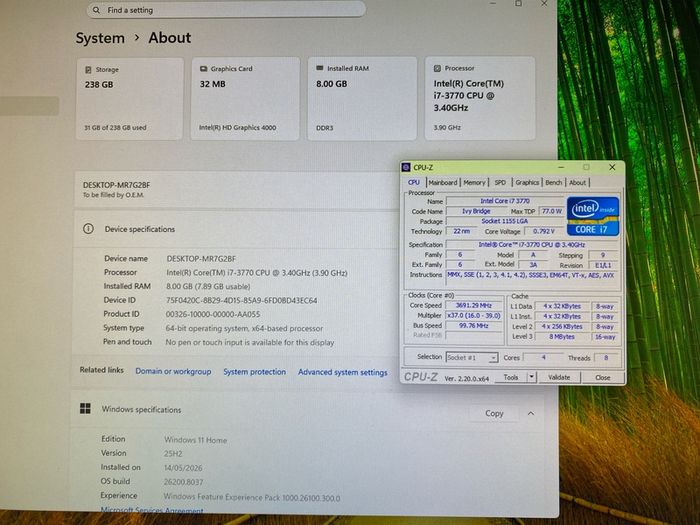
Task: Copy the Windows specifications
Action: (494, 413)
